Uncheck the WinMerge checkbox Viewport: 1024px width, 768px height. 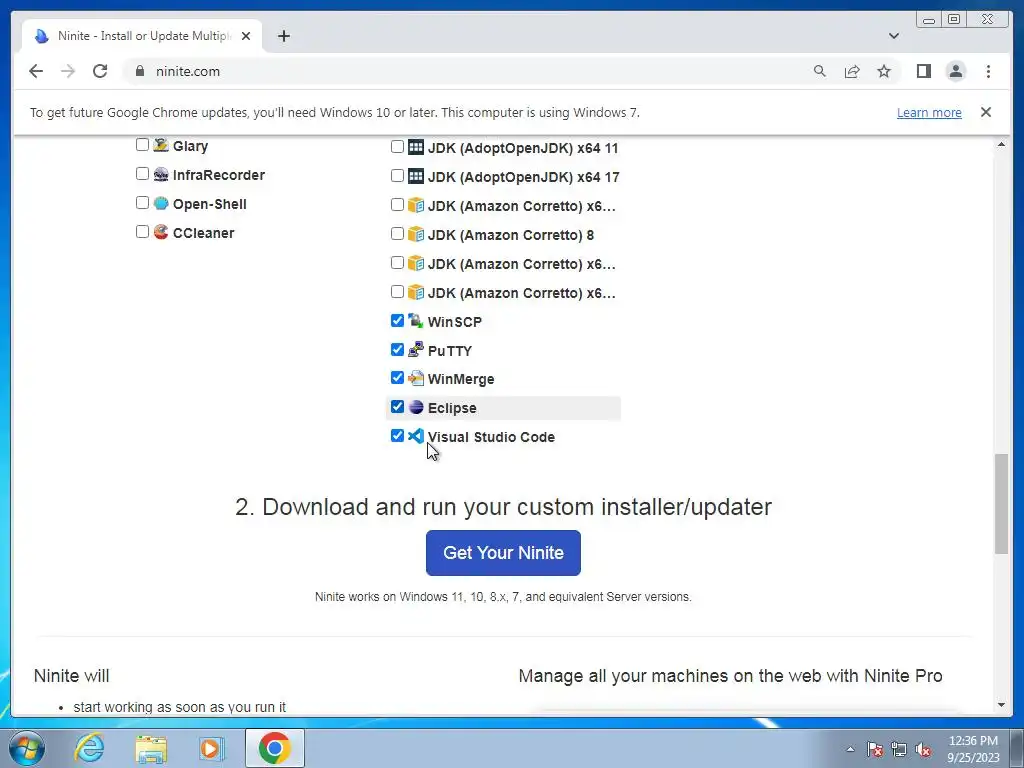(397, 377)
